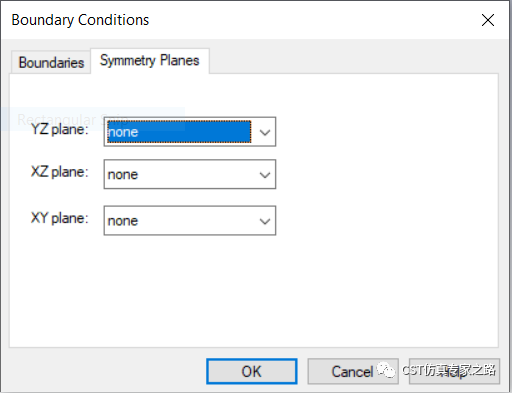Image resolution: width=512 pixels, height=393 pixels.
Task: Click the highlighted YZ plane none value
Action: click(x=179, y=132)
